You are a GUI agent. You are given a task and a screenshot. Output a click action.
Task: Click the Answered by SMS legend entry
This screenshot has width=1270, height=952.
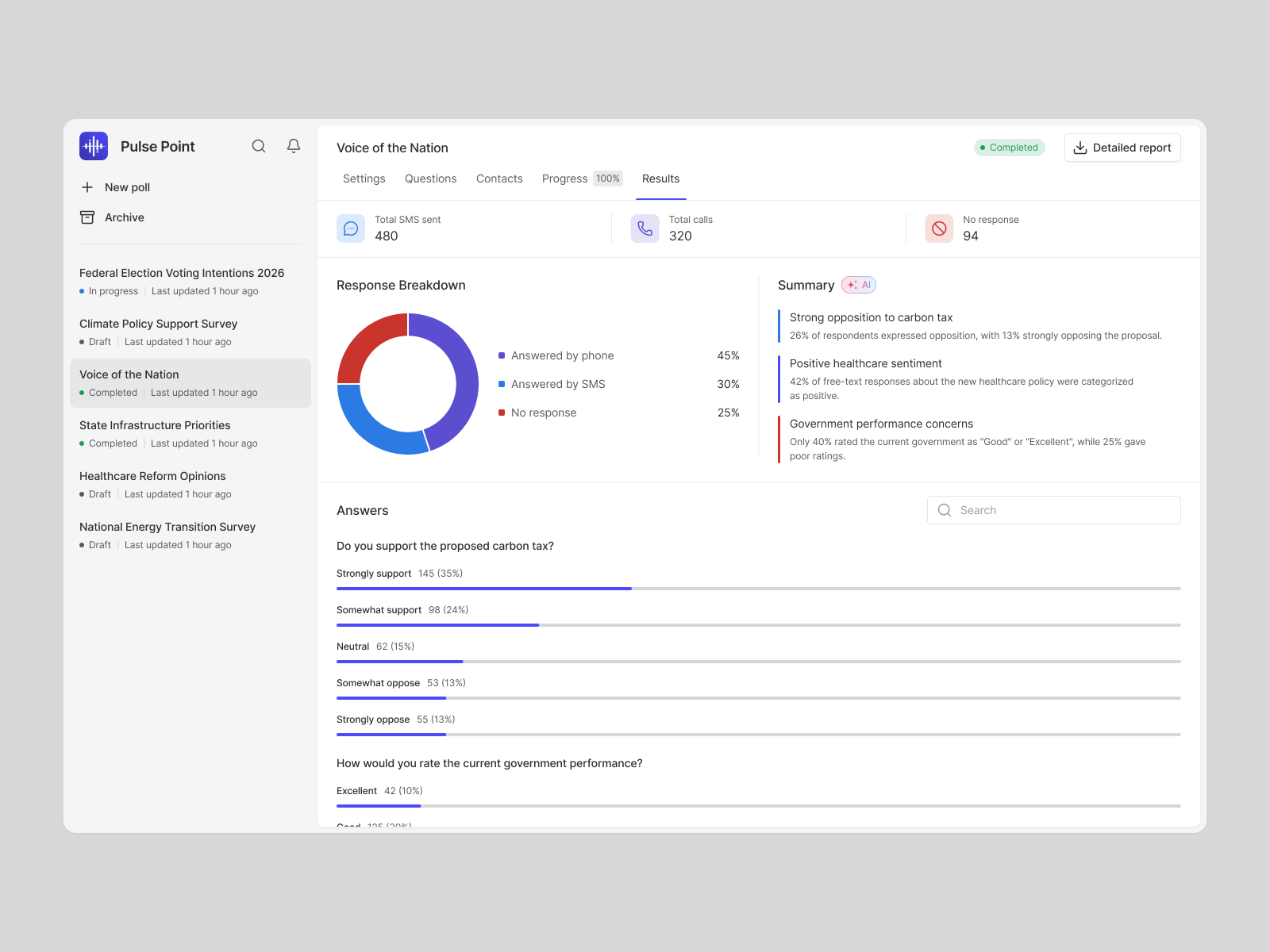pyautogui.click(x=619, y=384)
